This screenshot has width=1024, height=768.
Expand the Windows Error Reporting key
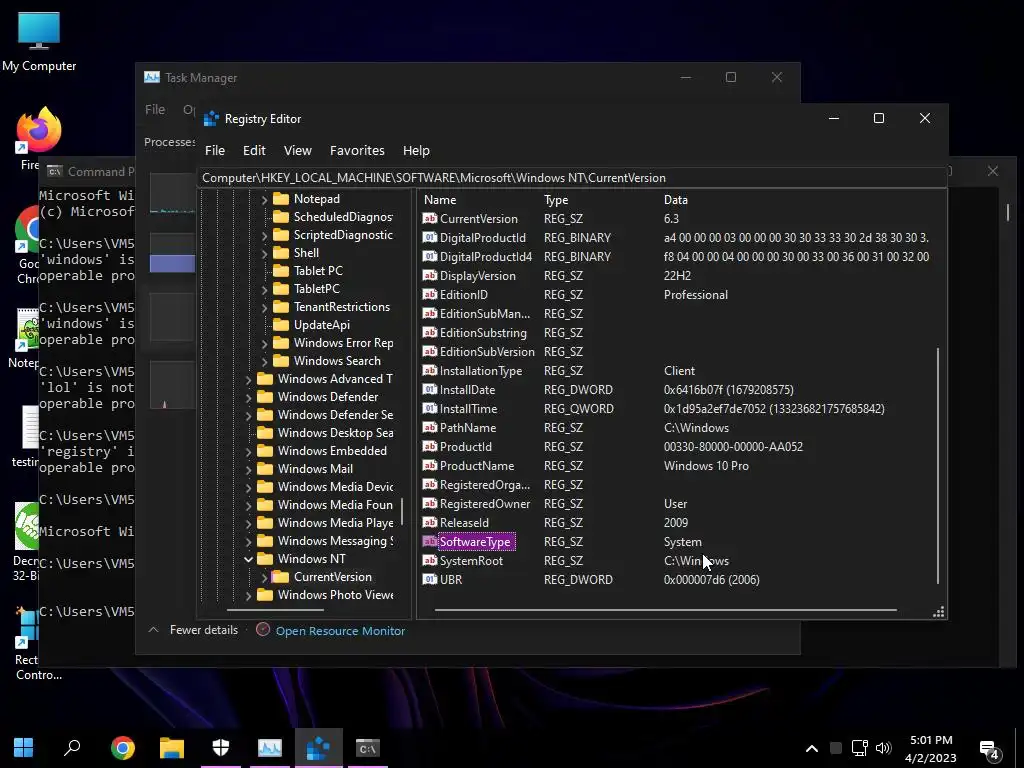(x=264, y=343)
